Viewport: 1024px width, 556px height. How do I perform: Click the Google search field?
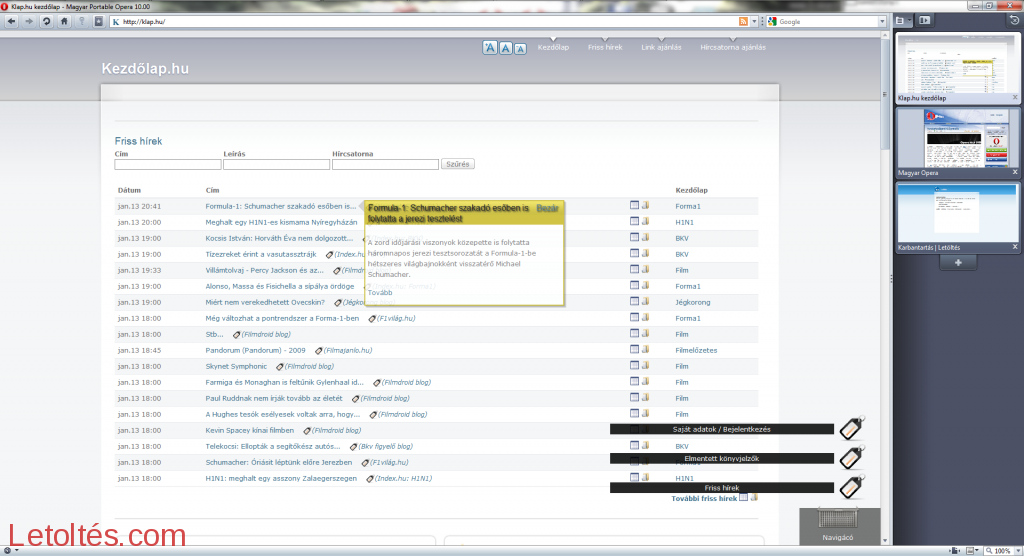click(x=827, y=22)
